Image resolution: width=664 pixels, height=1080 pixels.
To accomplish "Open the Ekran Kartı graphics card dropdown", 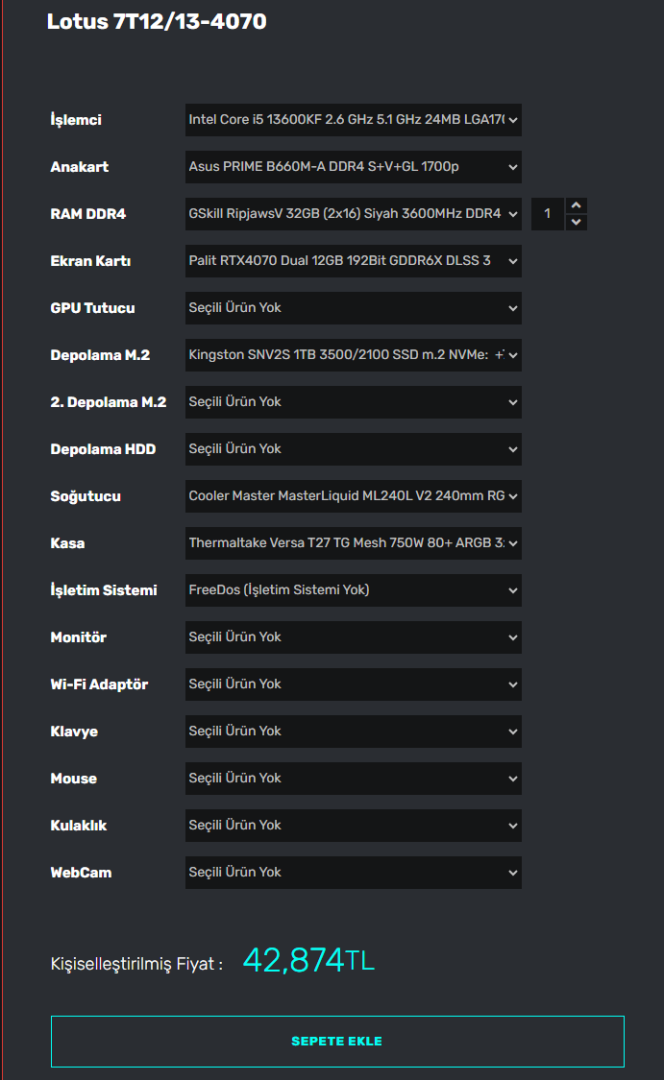I will (353, 261).
